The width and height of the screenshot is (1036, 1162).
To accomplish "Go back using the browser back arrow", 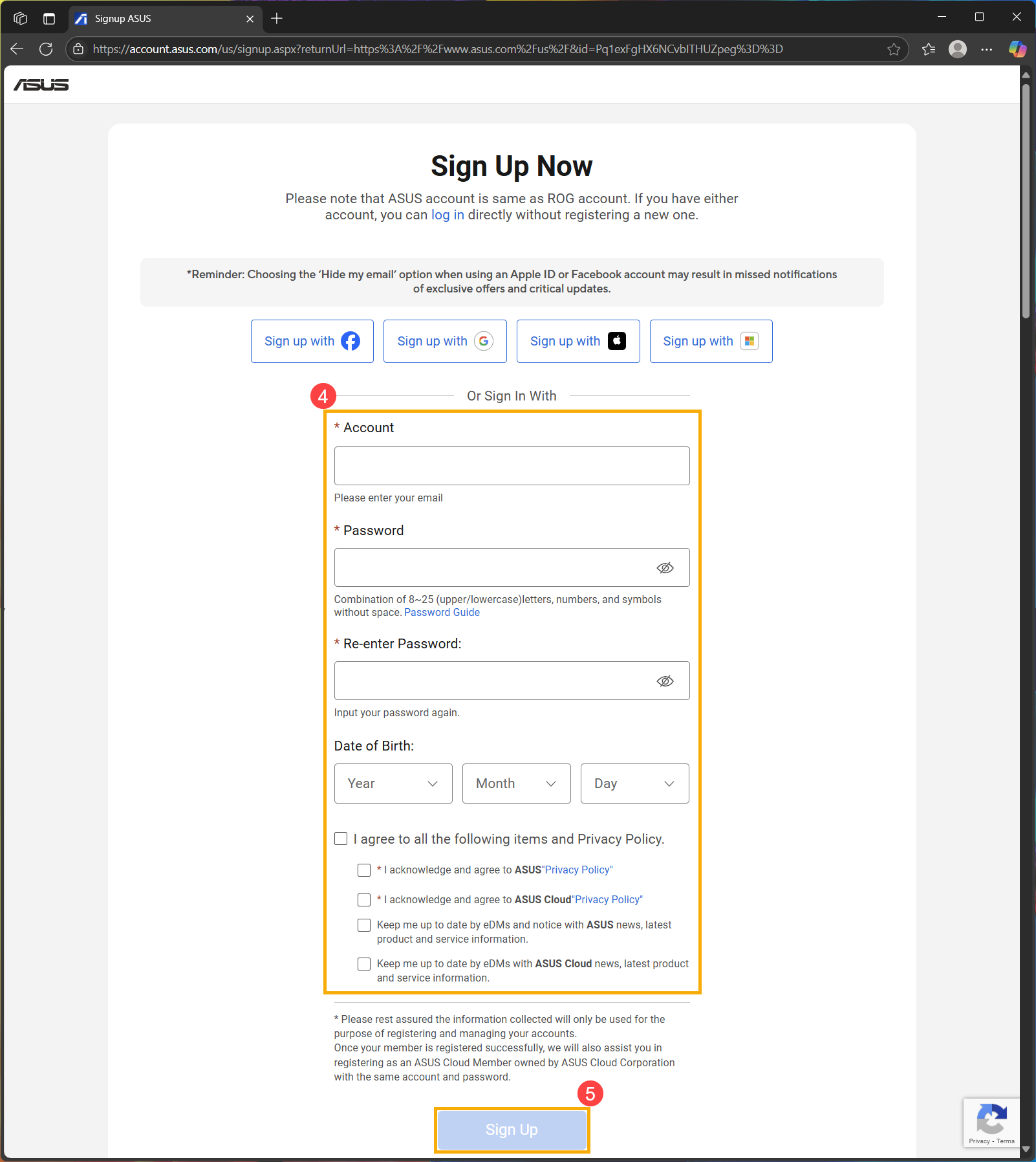I will 17,49.
